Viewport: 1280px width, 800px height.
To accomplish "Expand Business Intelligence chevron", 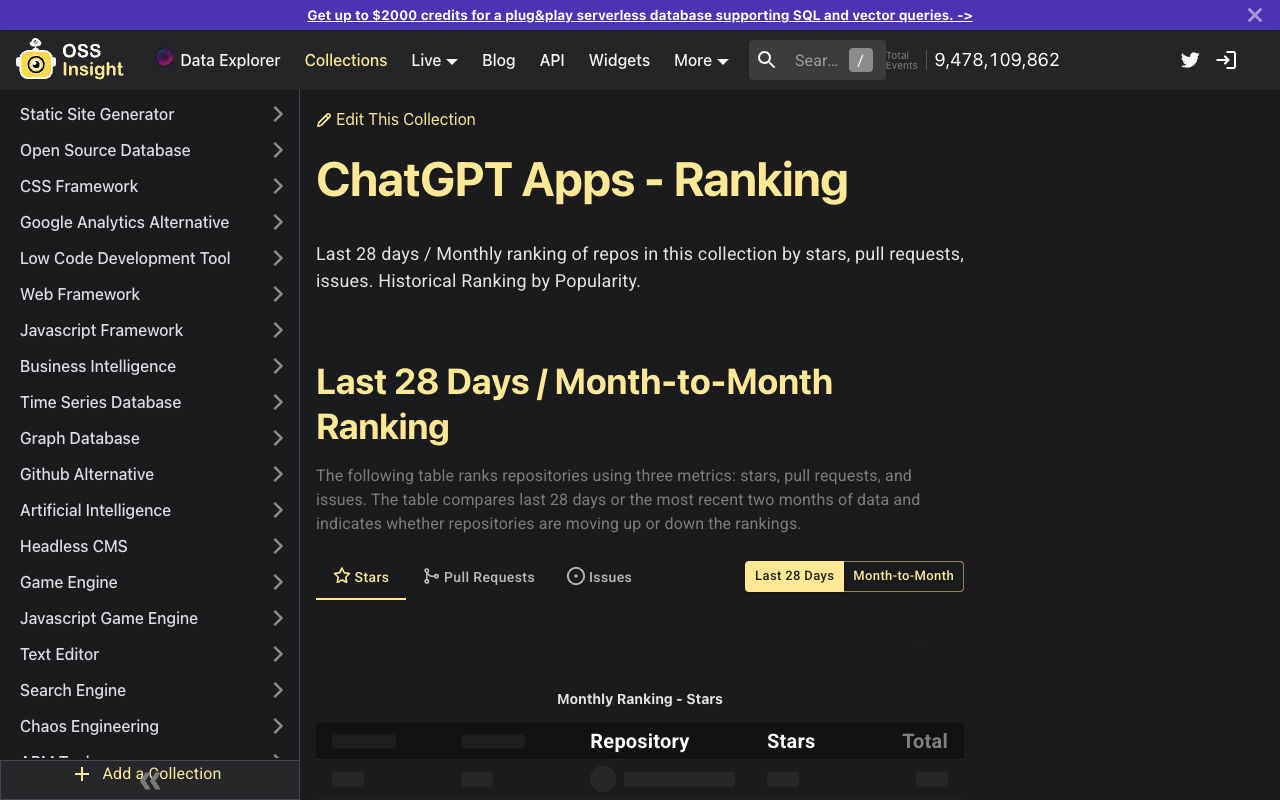I will tap(278, 366).
